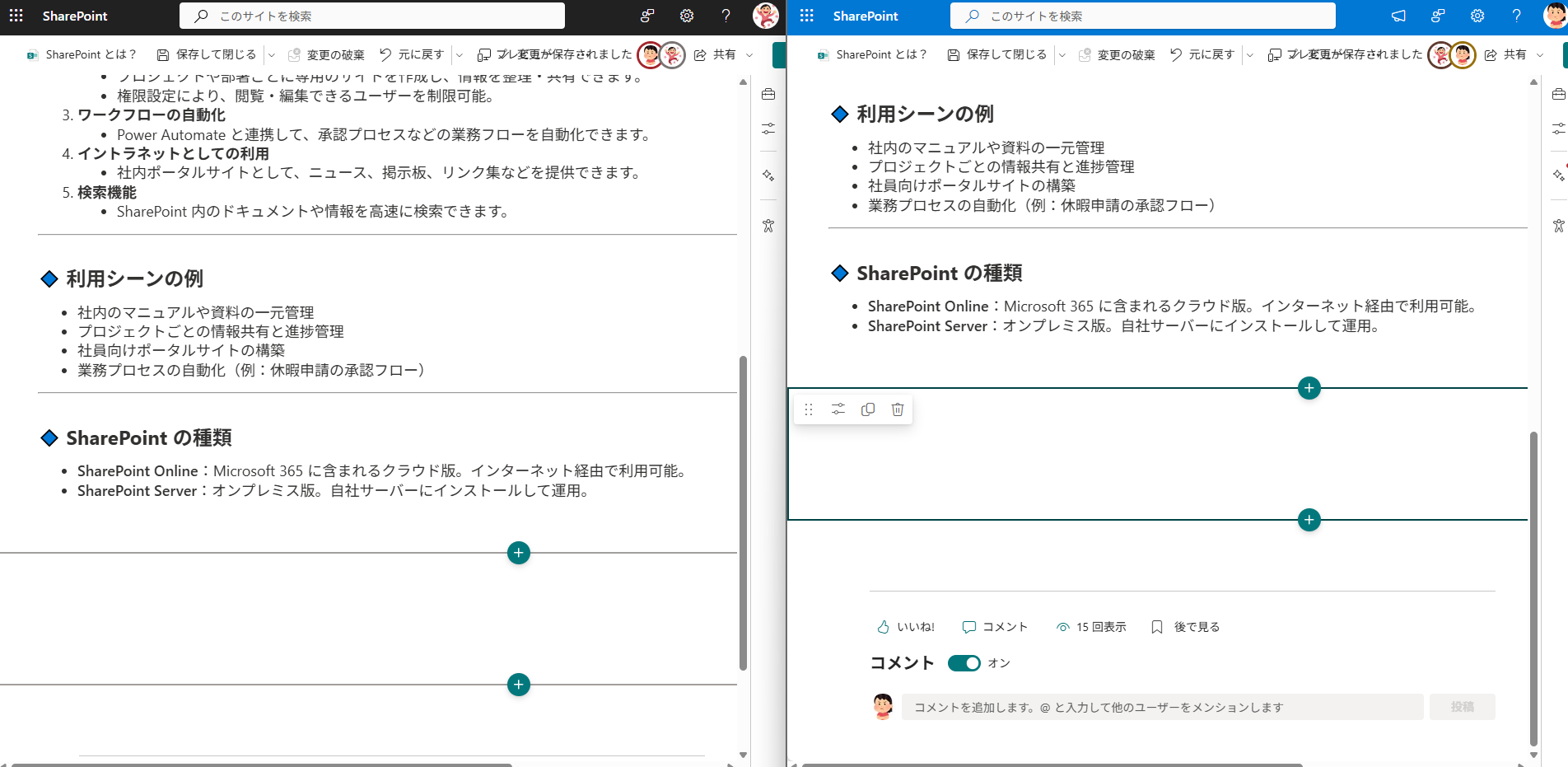Viewport: 1568px width, 767px height.
Task: Delete the selected section with trash icon
Action: (898, 409)
